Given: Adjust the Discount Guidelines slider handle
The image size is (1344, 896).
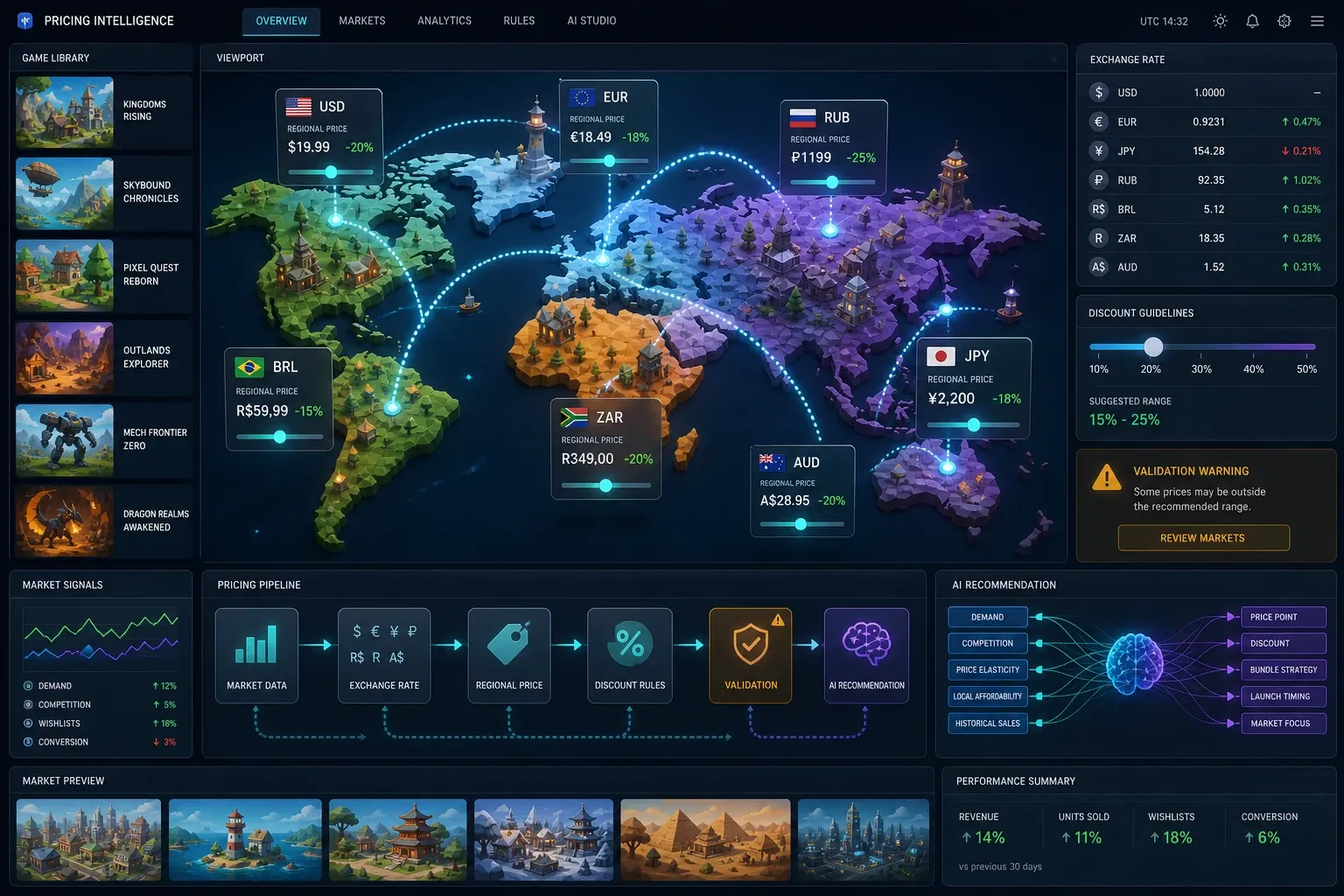Looking at the screenshot, I should pyautogui.click(x=1153, y=346).
